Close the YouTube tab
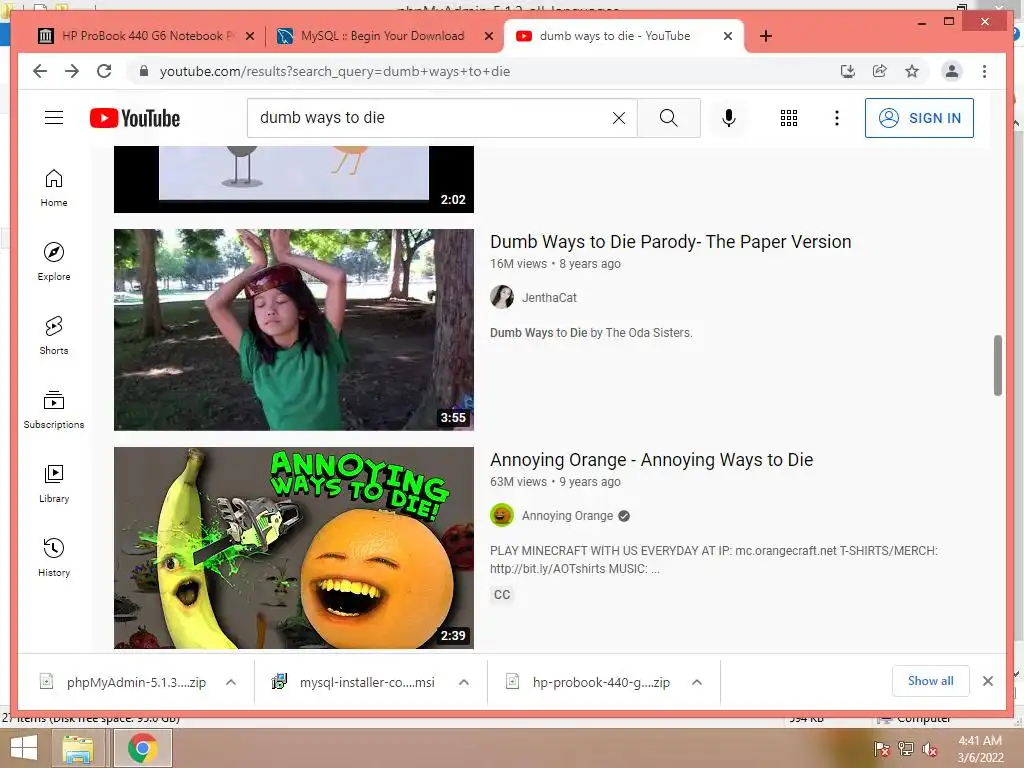 728,36
